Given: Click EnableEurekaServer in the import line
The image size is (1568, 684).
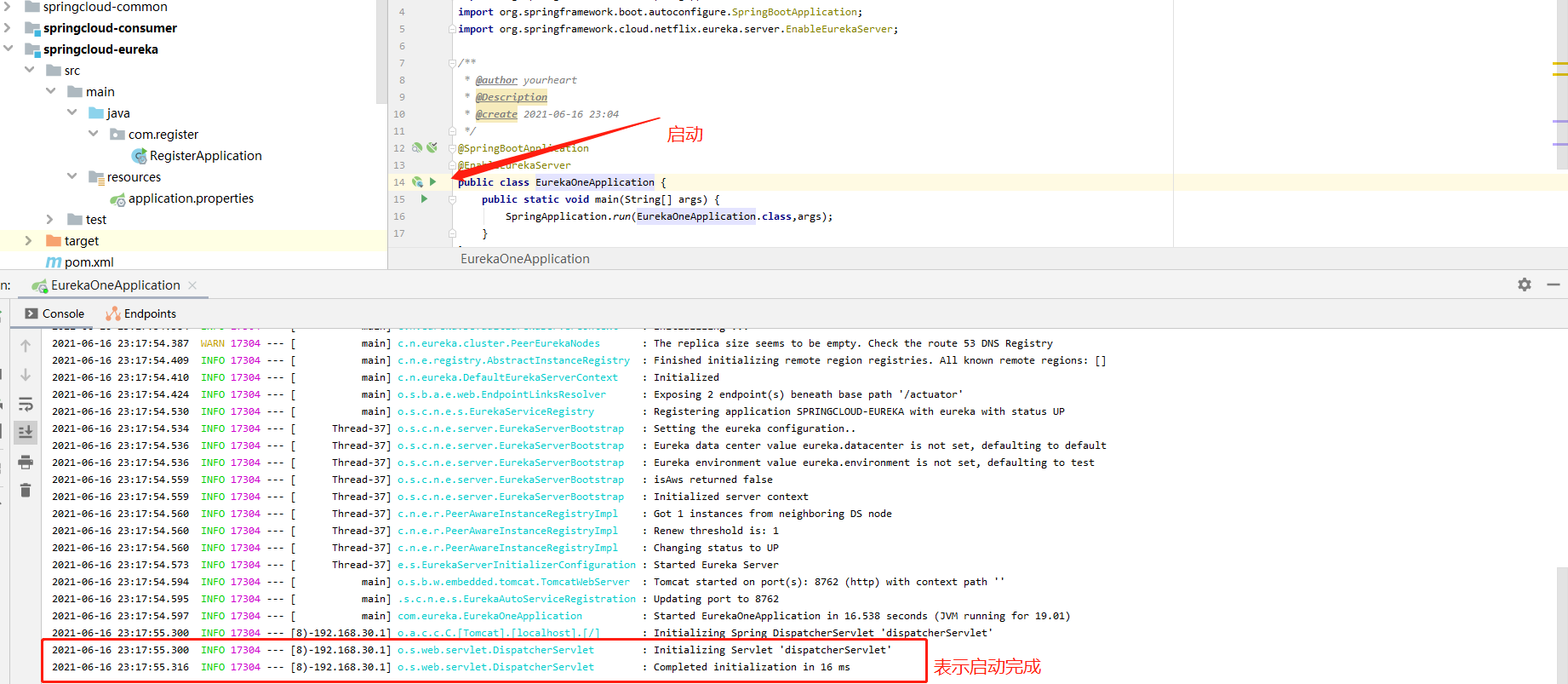Looking at the screenshot, I should (x=838, y=29).
